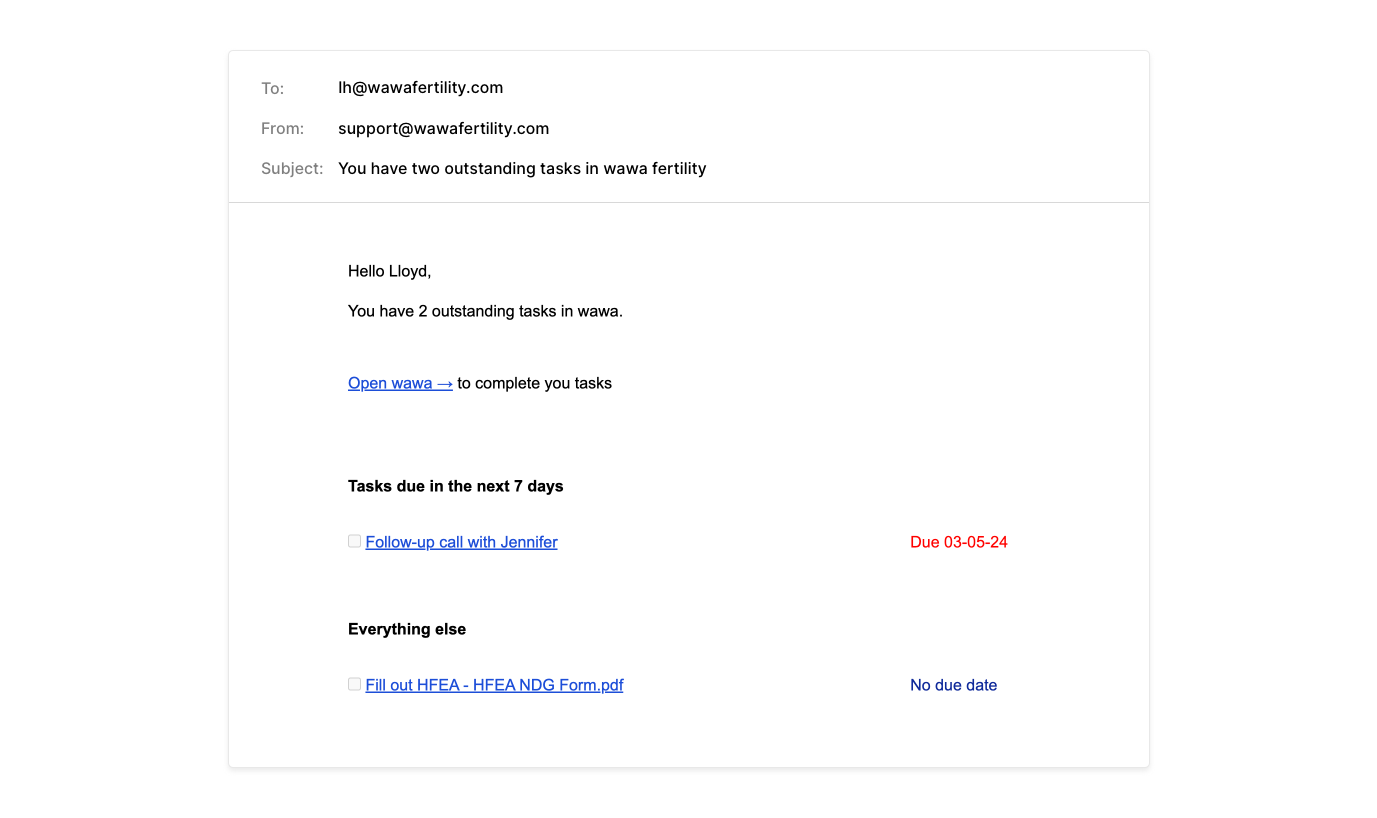1377x818 pixels.
Task: Tick the Fill out HFEA task checkbox
Action: [354, 684]
